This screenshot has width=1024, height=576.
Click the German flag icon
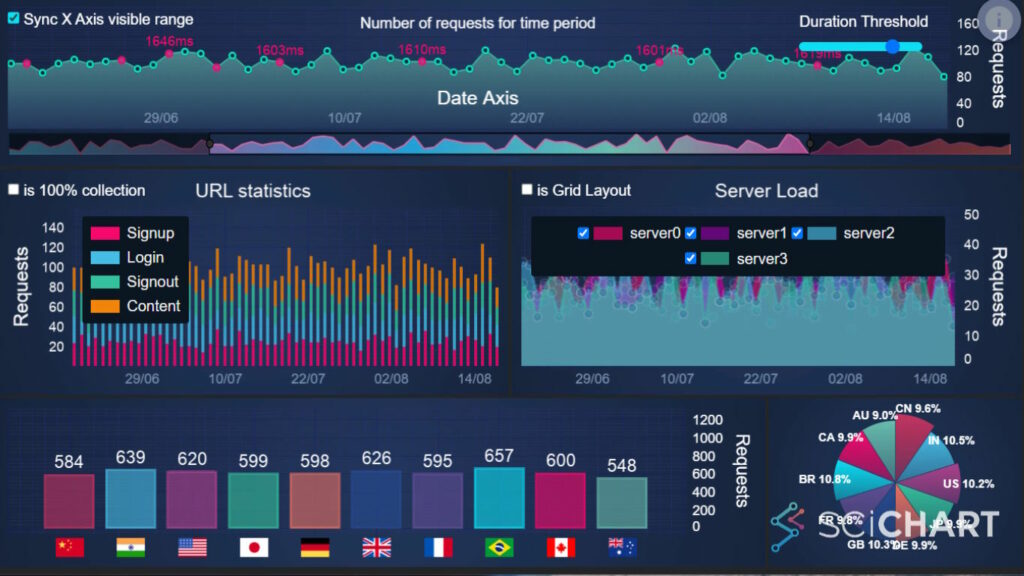coord(315,547)
